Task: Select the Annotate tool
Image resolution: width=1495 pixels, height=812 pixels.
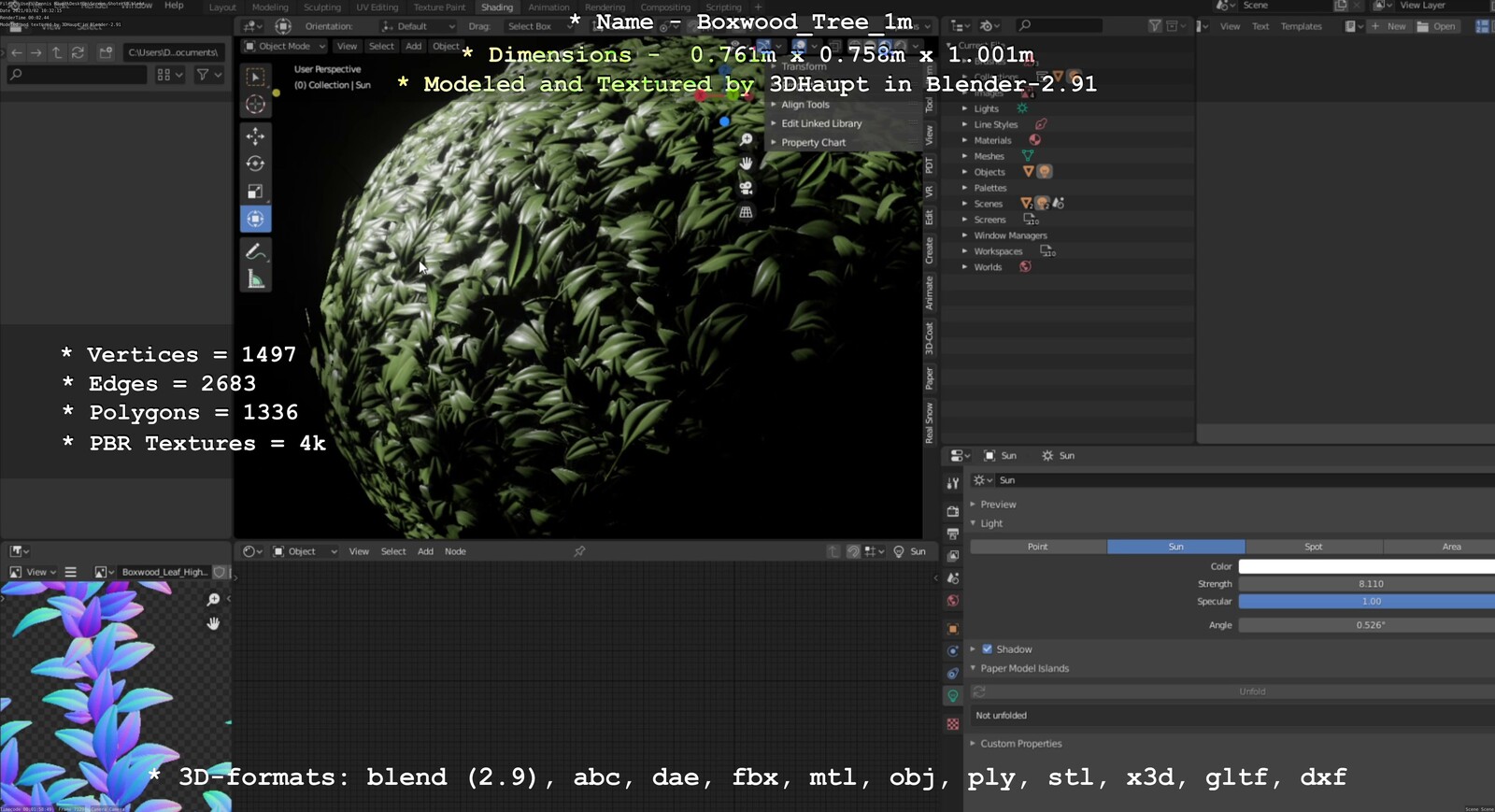Action: click(x=255, y=251)
